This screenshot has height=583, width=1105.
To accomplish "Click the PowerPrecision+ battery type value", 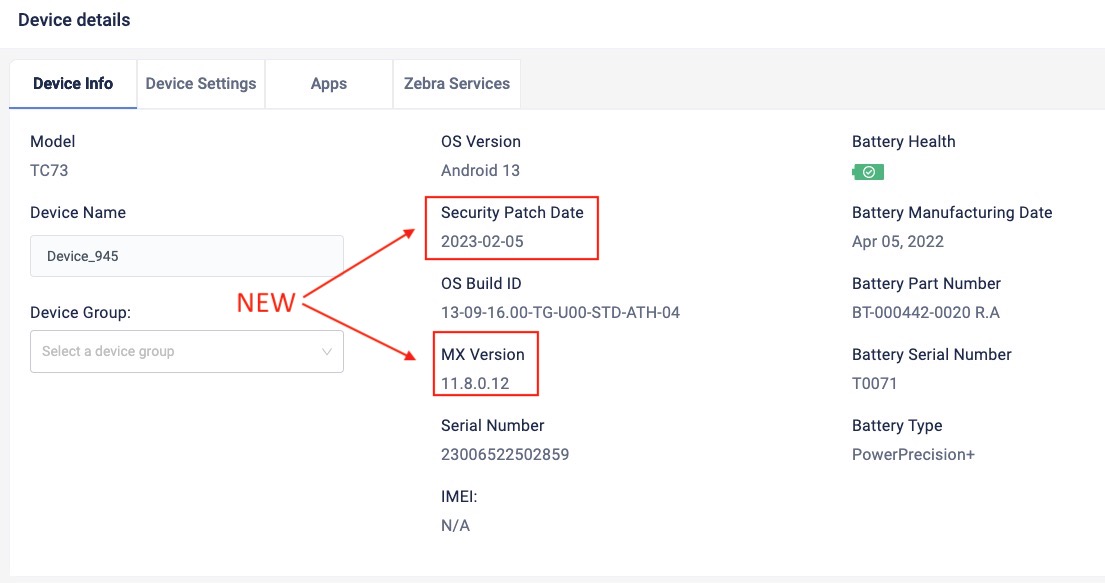I will pos(913,454).
